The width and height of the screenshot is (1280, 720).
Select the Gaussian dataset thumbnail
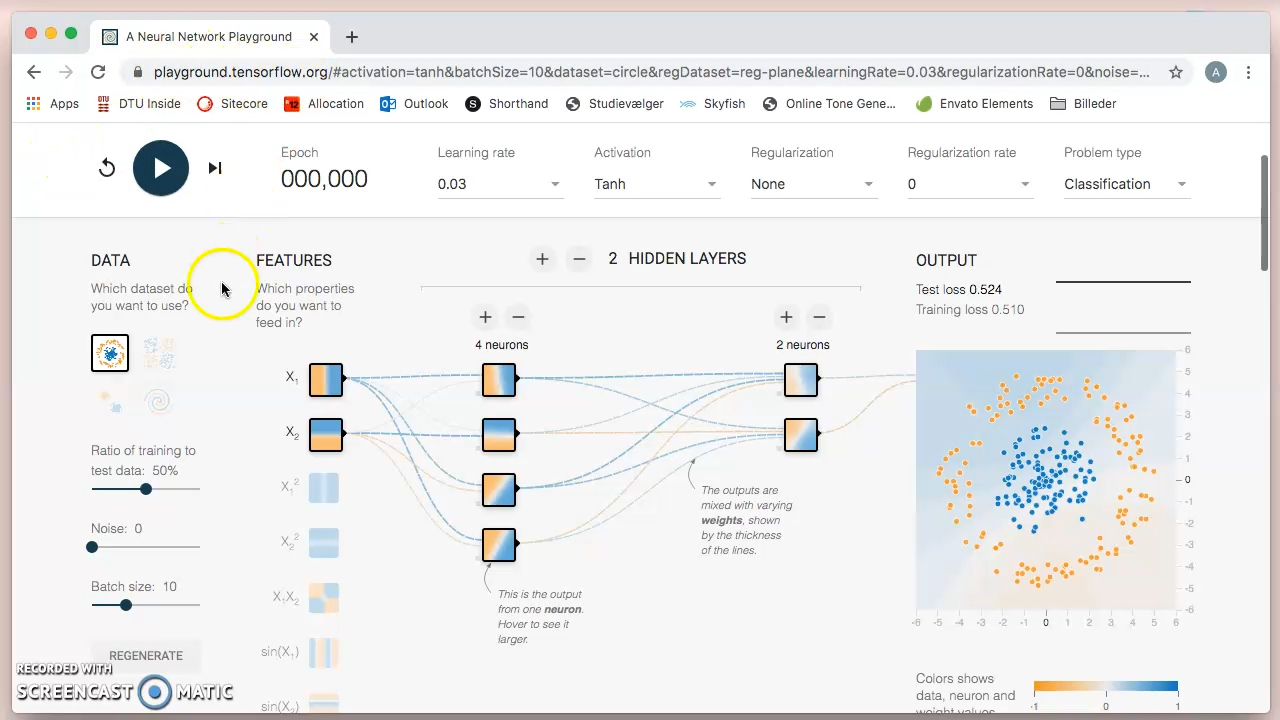(x=110, y=401)
